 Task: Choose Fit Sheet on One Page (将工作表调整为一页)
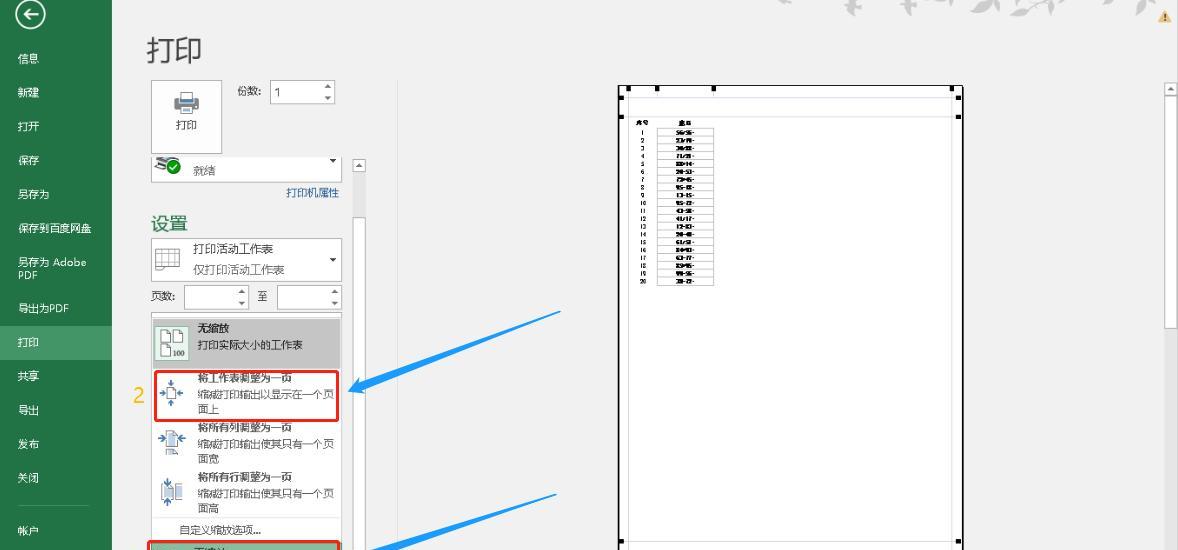point(246,396)
